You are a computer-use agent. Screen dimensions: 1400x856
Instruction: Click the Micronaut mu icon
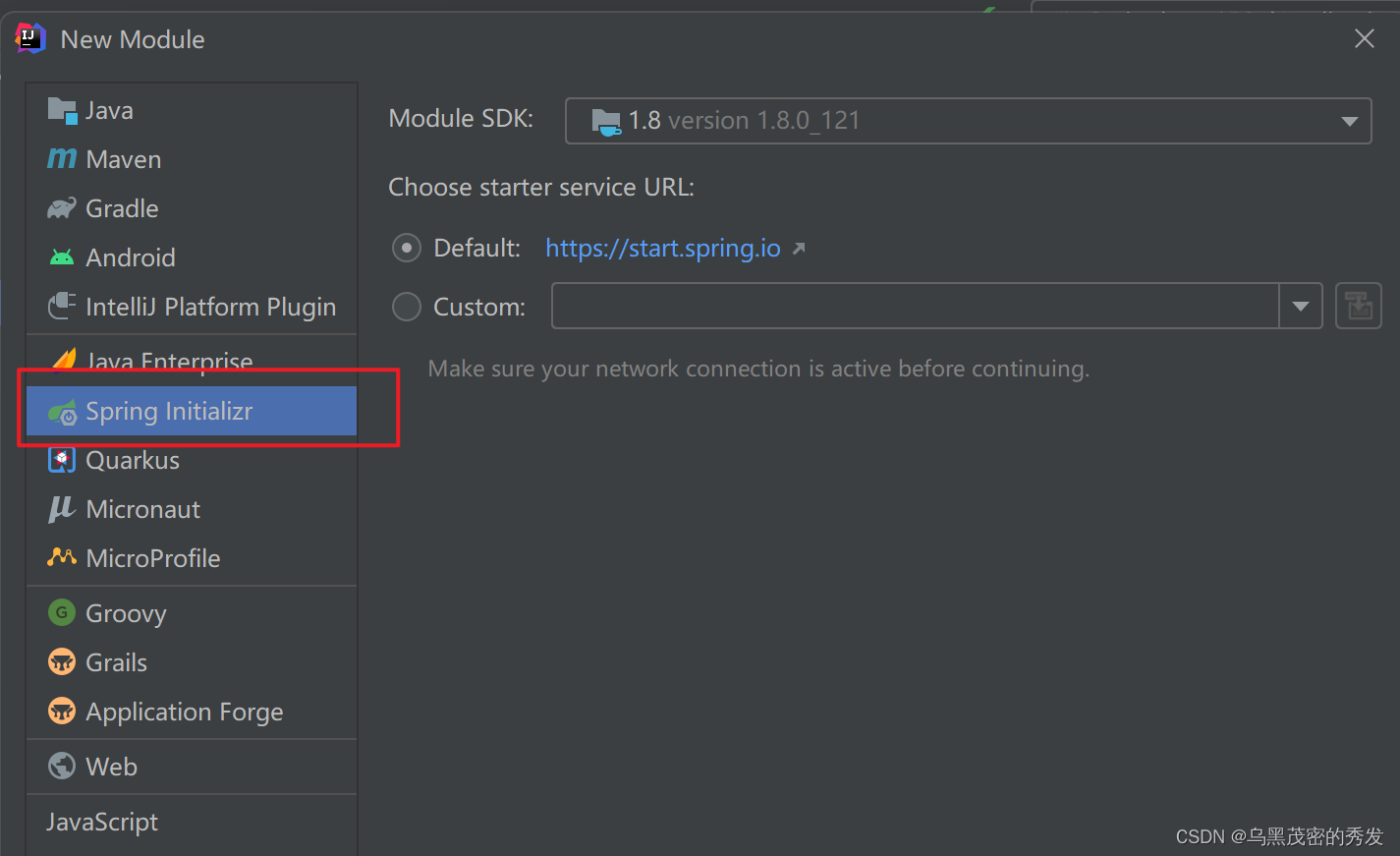pyautogui.click(x=62, y=509)
